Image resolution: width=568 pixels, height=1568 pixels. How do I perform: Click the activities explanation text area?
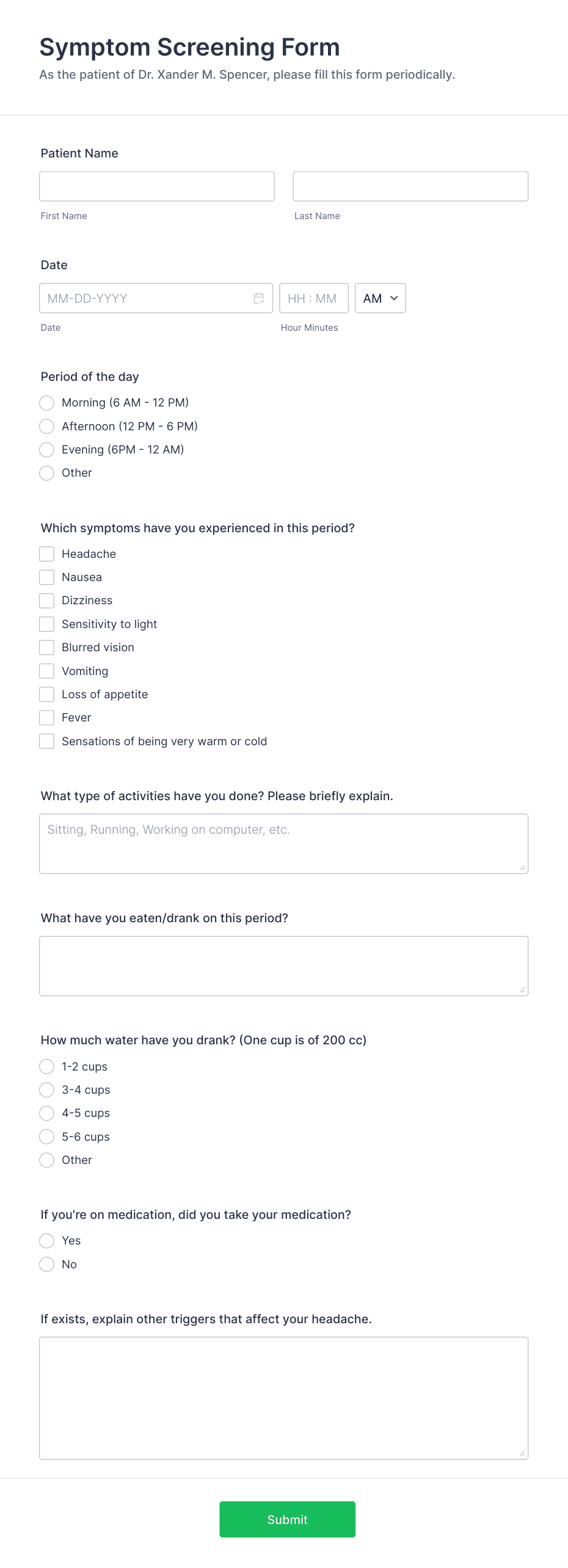point(283,843)
